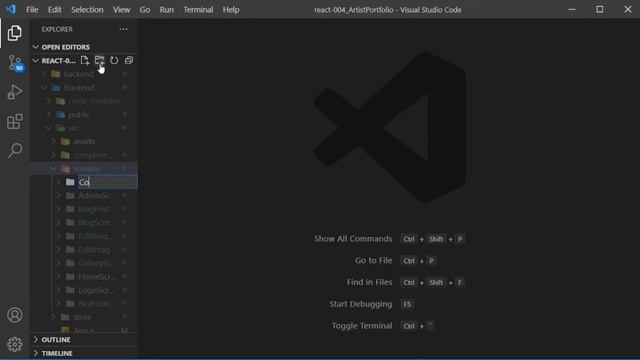Refresh the explorer file tree
Viewport: 640px width, 360px height.
pos(114,60)
